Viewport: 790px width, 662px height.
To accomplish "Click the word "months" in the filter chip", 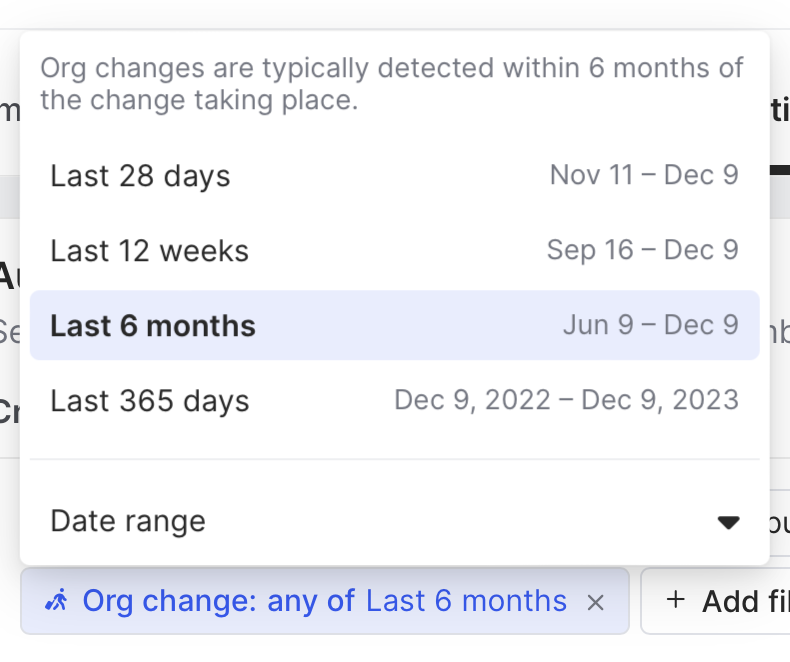I will click(x=514, y=601).
